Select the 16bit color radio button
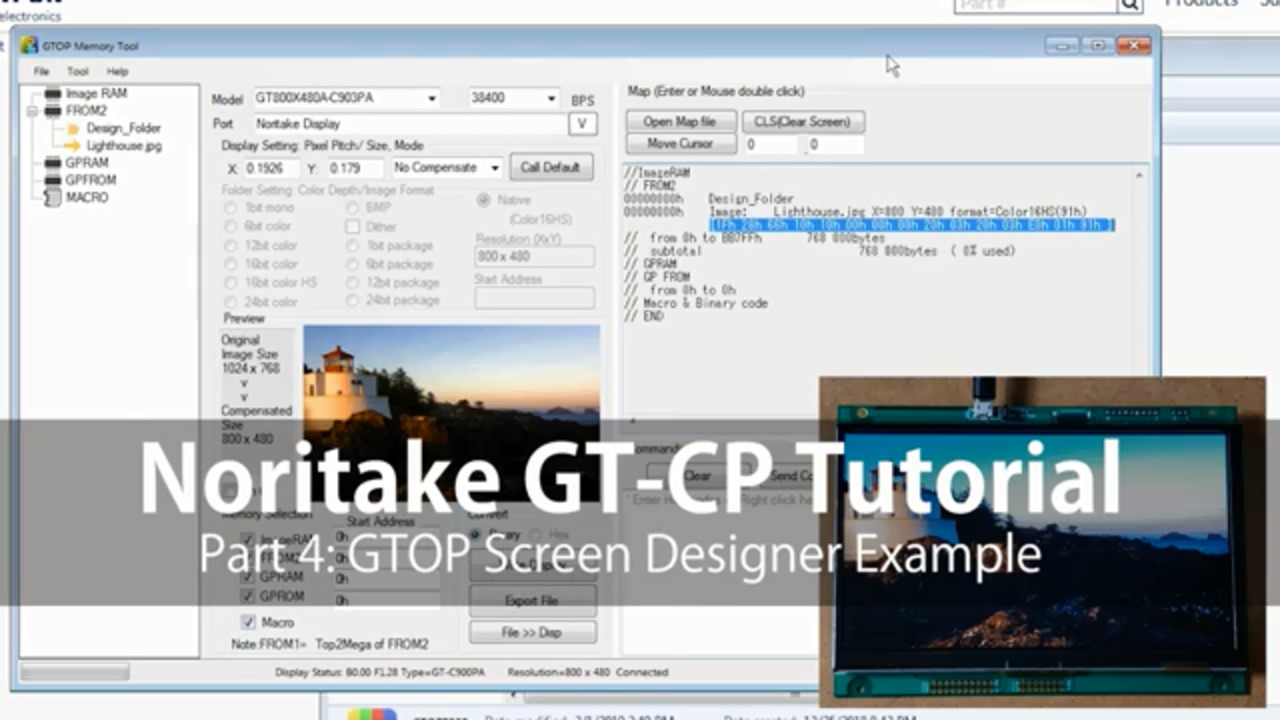The height and width of the screenshot is (720, 1280). [x=231, y=264]
